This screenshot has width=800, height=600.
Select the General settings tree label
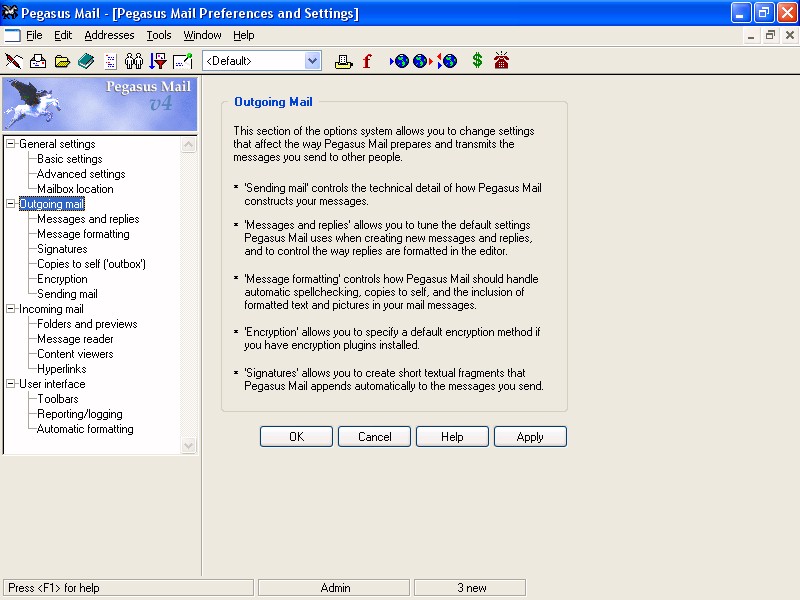coord(57,144)
